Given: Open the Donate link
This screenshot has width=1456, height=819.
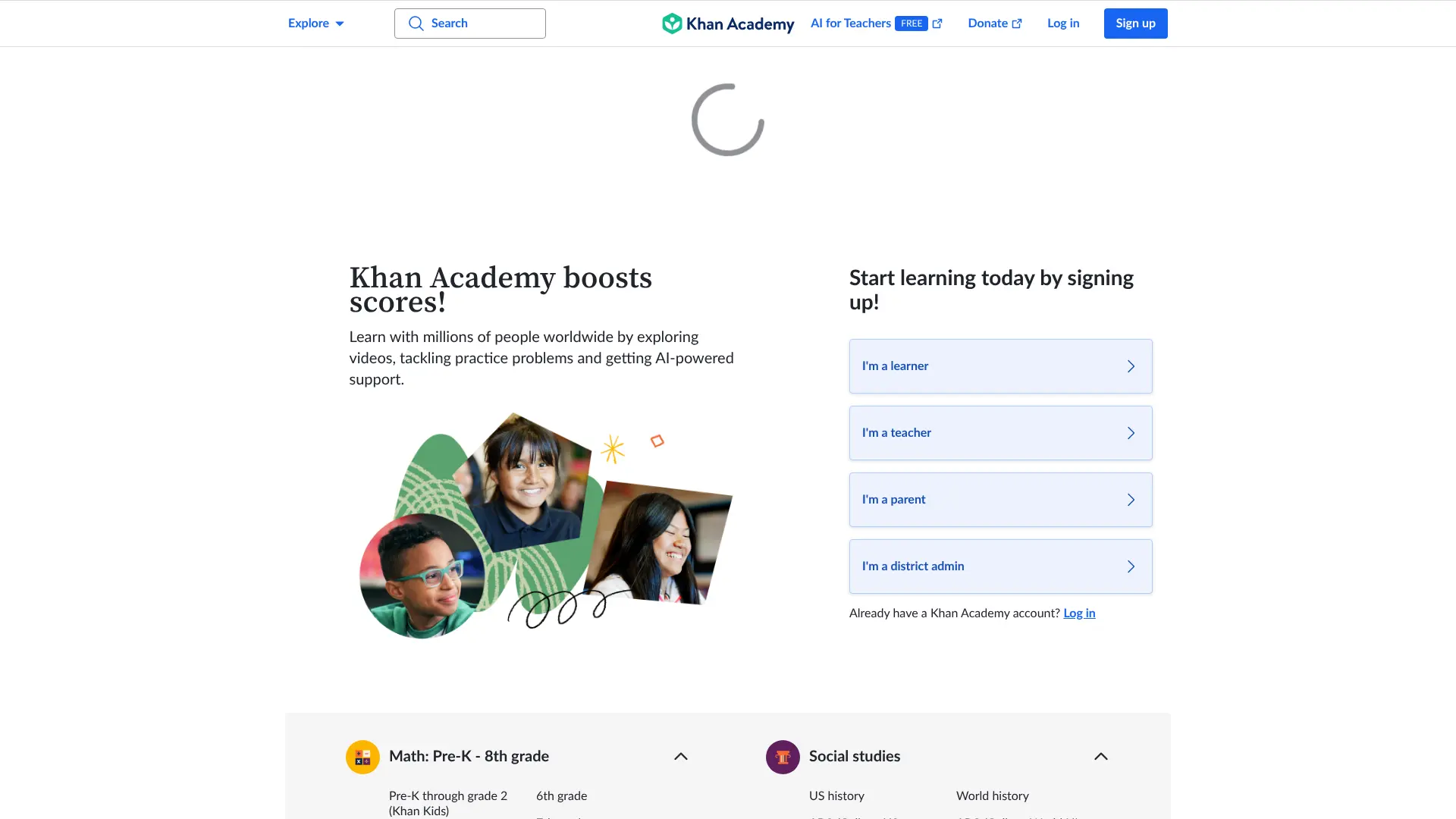Looking at the screenshot, I should coord(995,24).
